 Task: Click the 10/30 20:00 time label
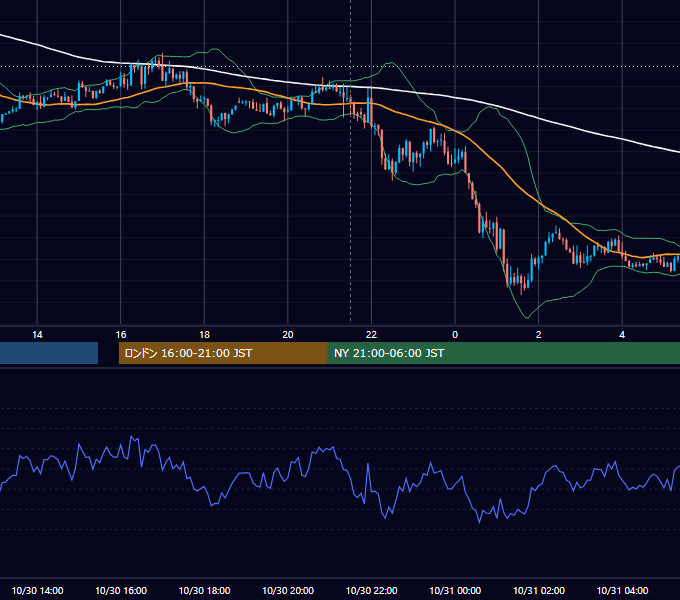pyautogui.click(x=288, y=590)
